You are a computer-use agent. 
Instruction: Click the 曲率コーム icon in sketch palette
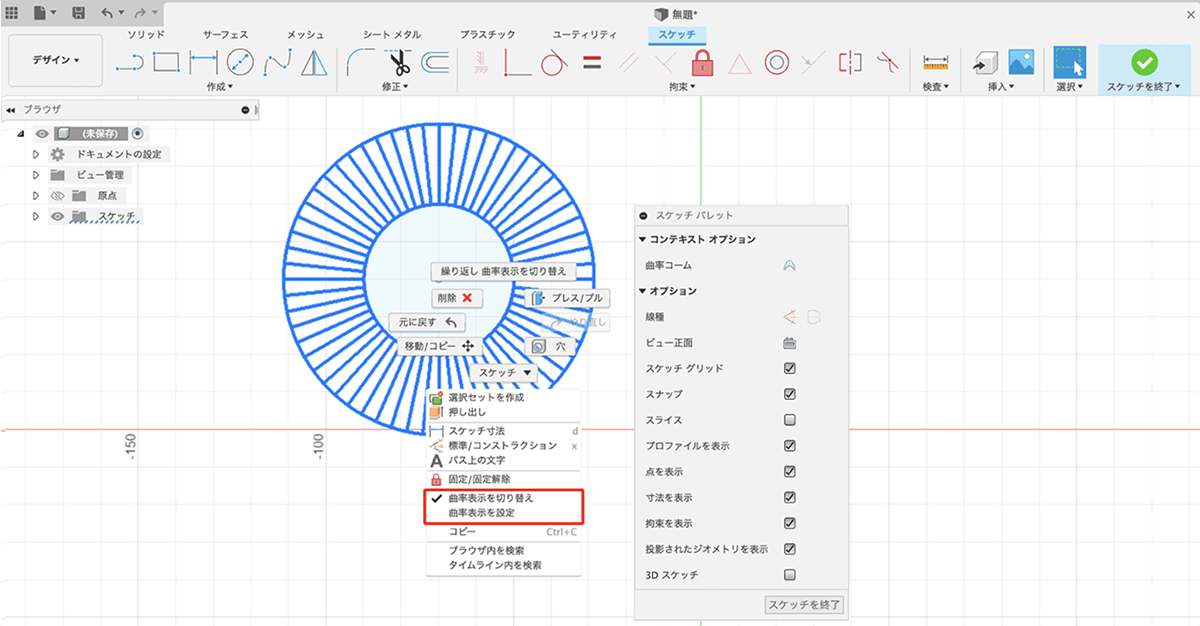[x=789, y=265]
